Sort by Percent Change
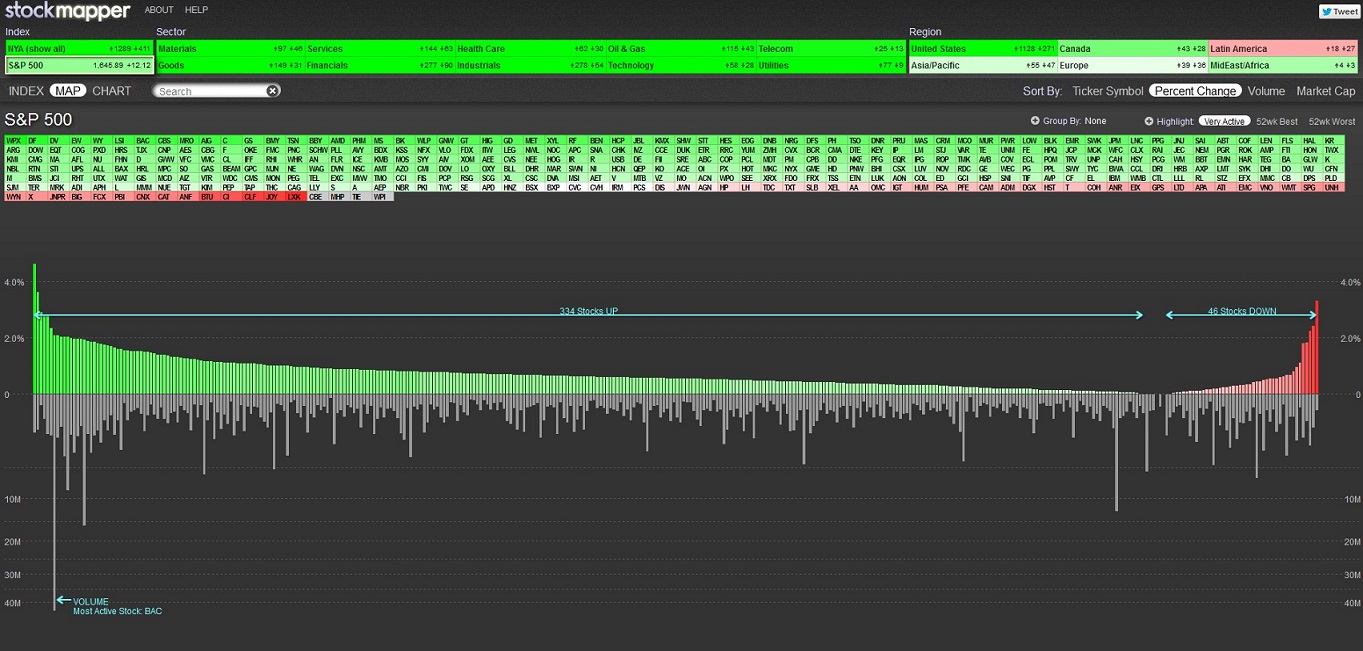Viewport: 1363px width, 651px height. pyautogui.click(x=1195, y=91)
